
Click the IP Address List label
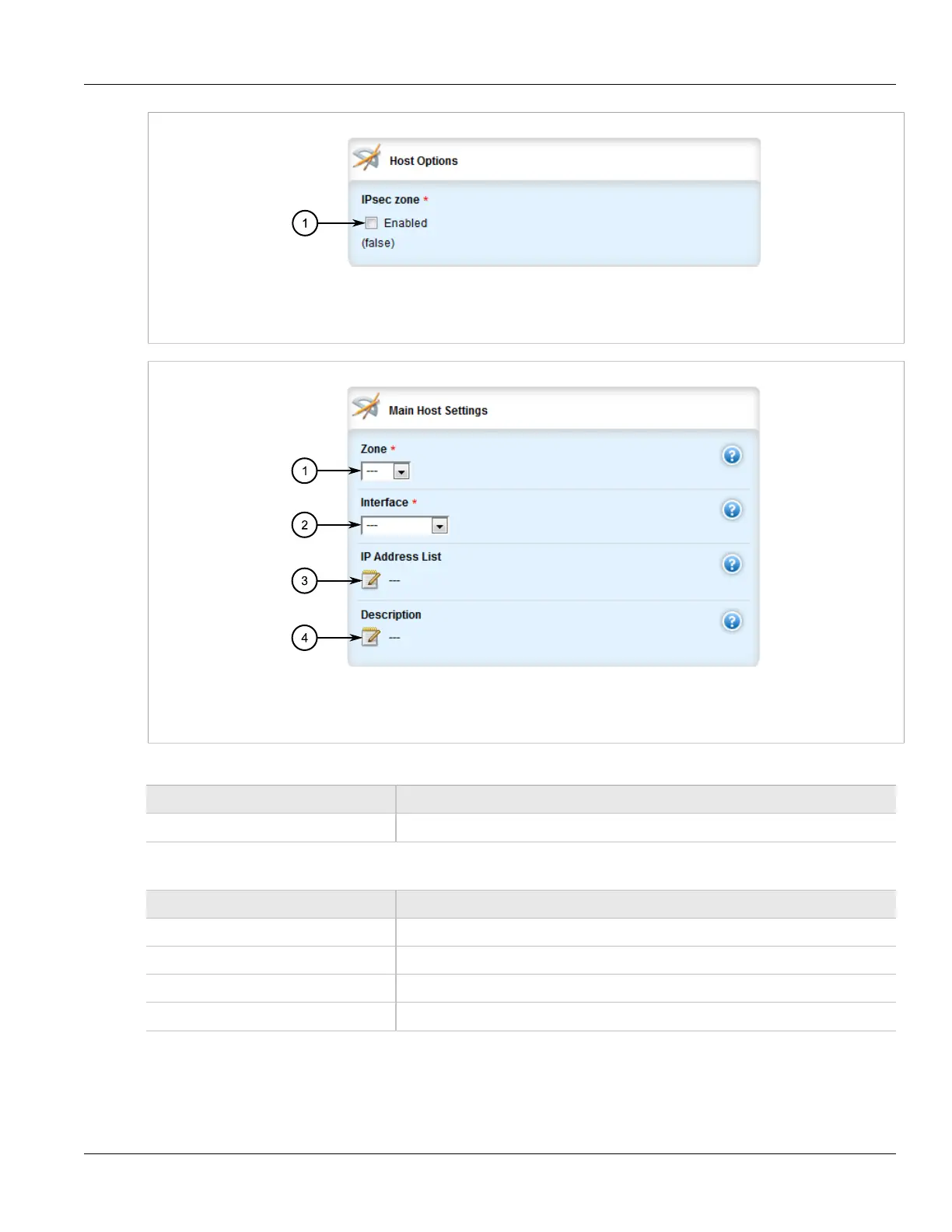pyautogui.click(x=401, y=557)
